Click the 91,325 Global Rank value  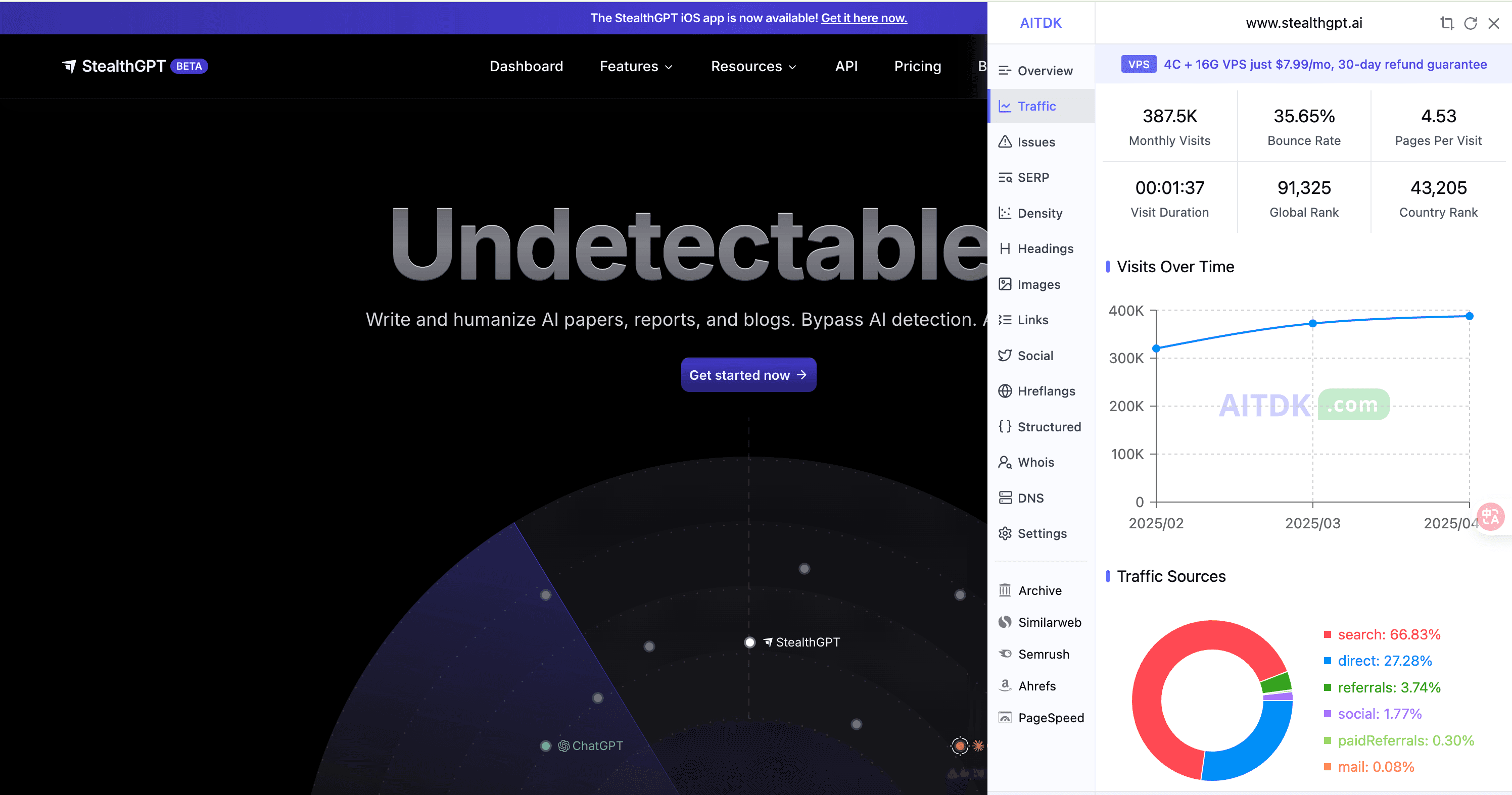[x=1304, y=188]
